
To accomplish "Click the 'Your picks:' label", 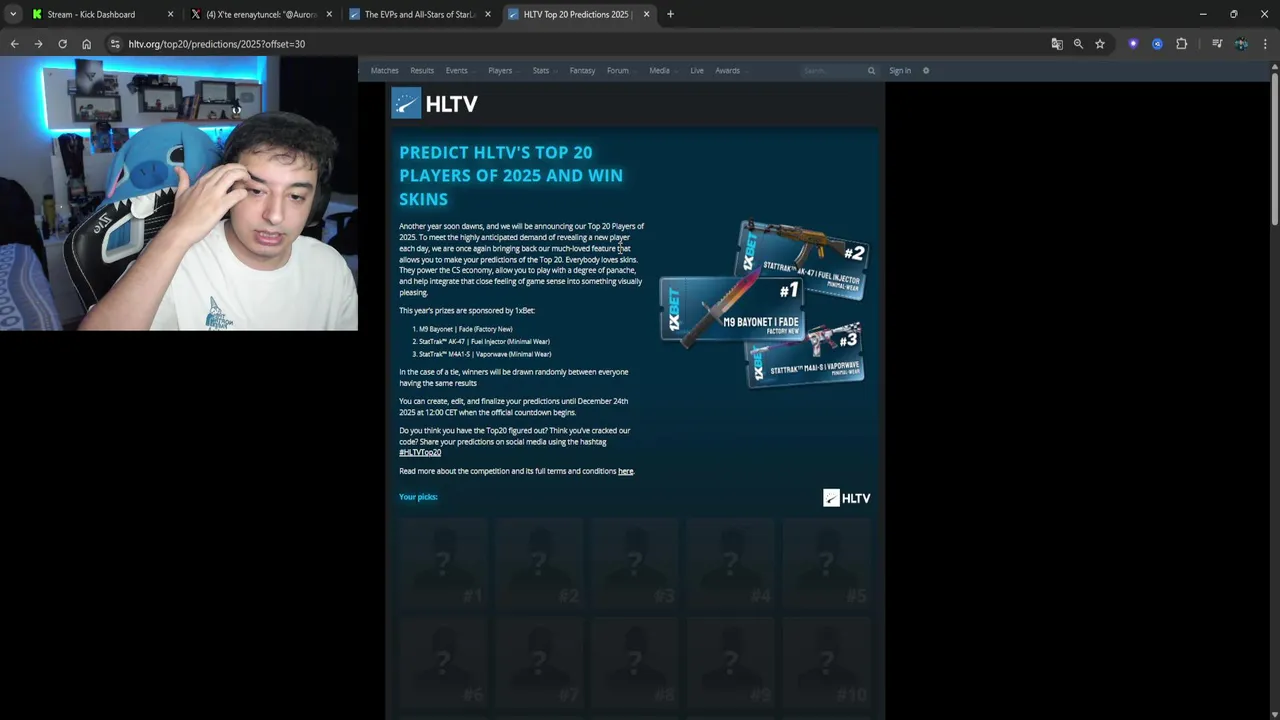I will point(418,497).
